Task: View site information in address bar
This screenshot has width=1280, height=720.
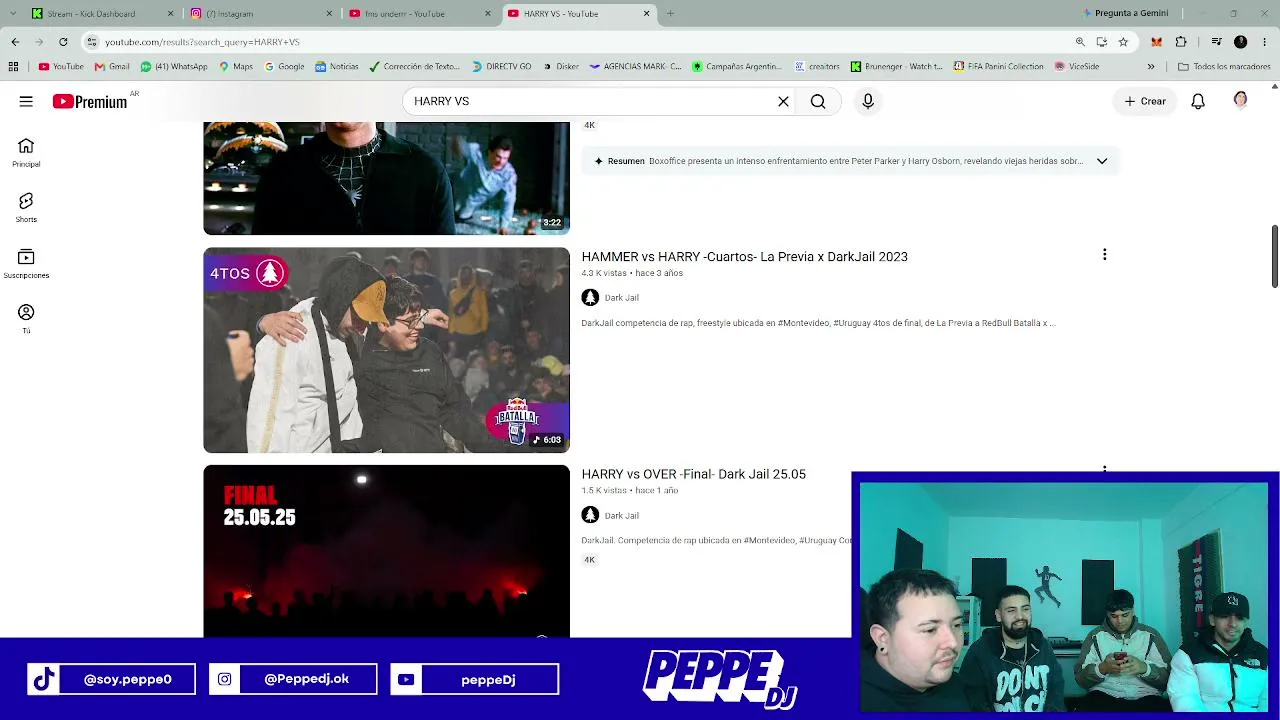Action: pyautogui.click(x=92, y=42)
